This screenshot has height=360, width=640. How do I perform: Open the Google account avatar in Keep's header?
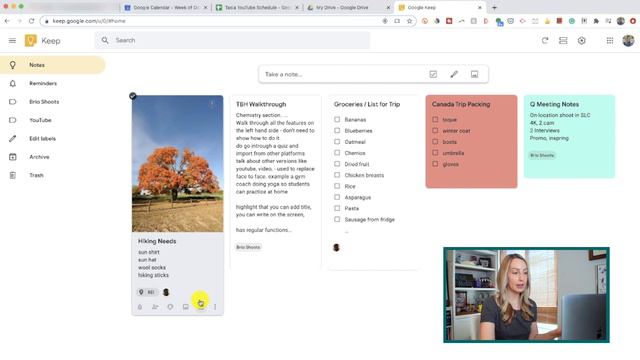tap(628, 40)
